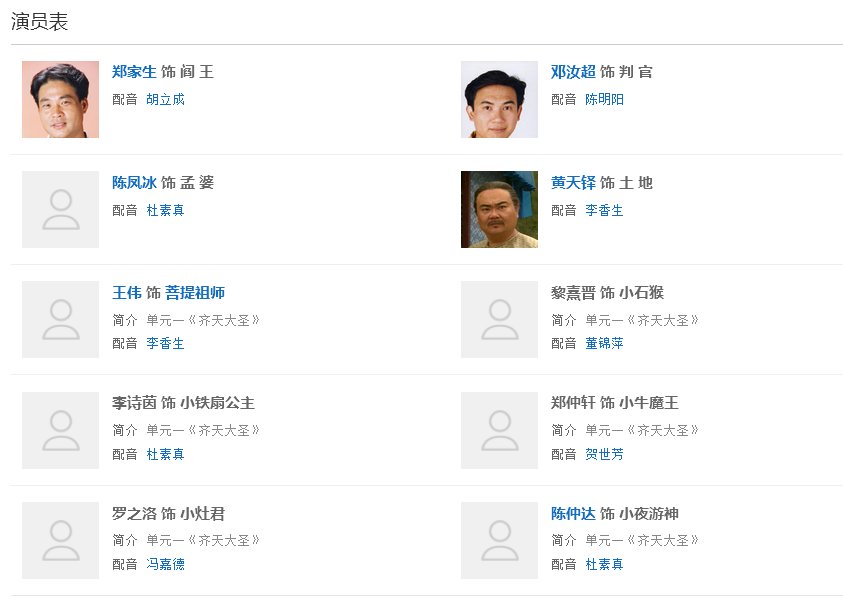Follow the 冯嘉德 voice actor link
The width and height of the screenshot is (843, 597).
(x=165, y=564)
